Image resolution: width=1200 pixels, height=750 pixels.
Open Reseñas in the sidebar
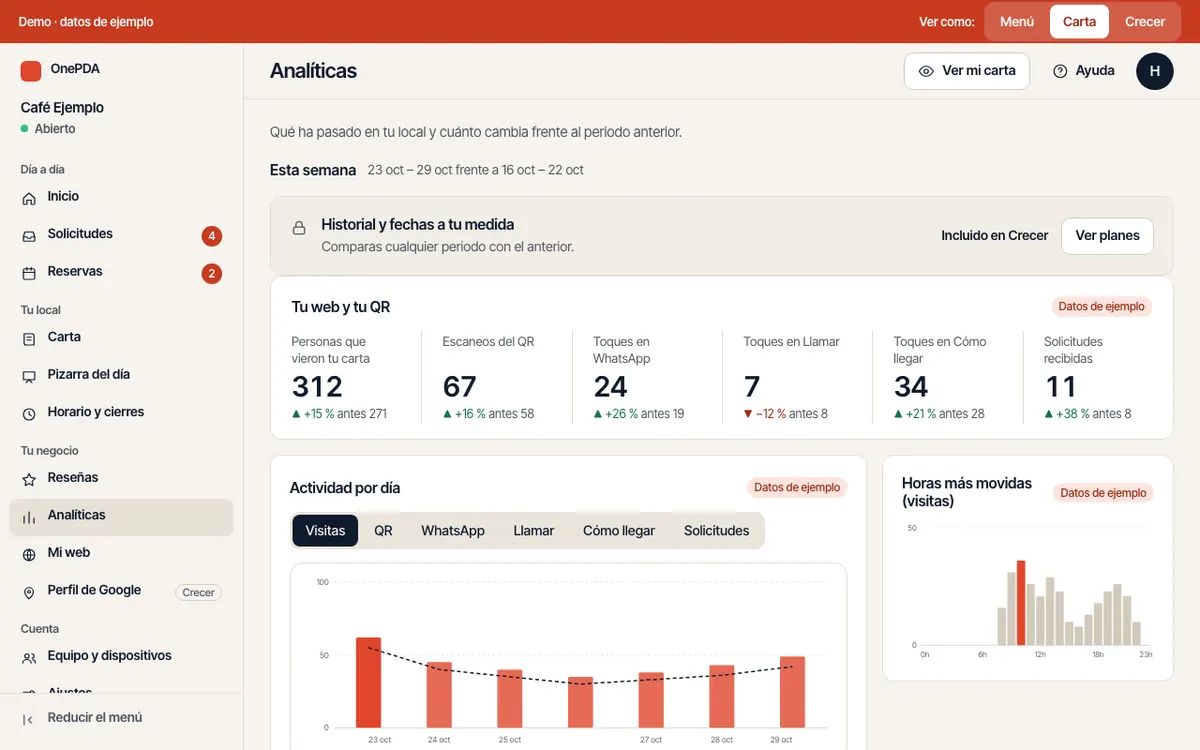click(121, 478)
